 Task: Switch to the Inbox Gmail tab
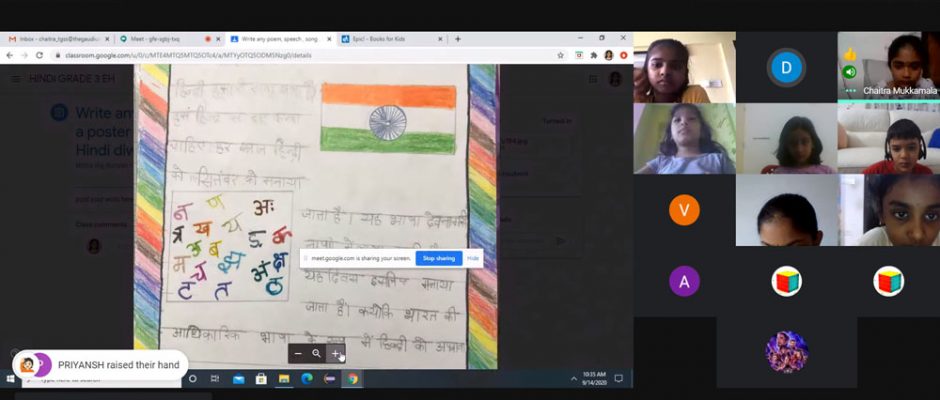[58, 38]
